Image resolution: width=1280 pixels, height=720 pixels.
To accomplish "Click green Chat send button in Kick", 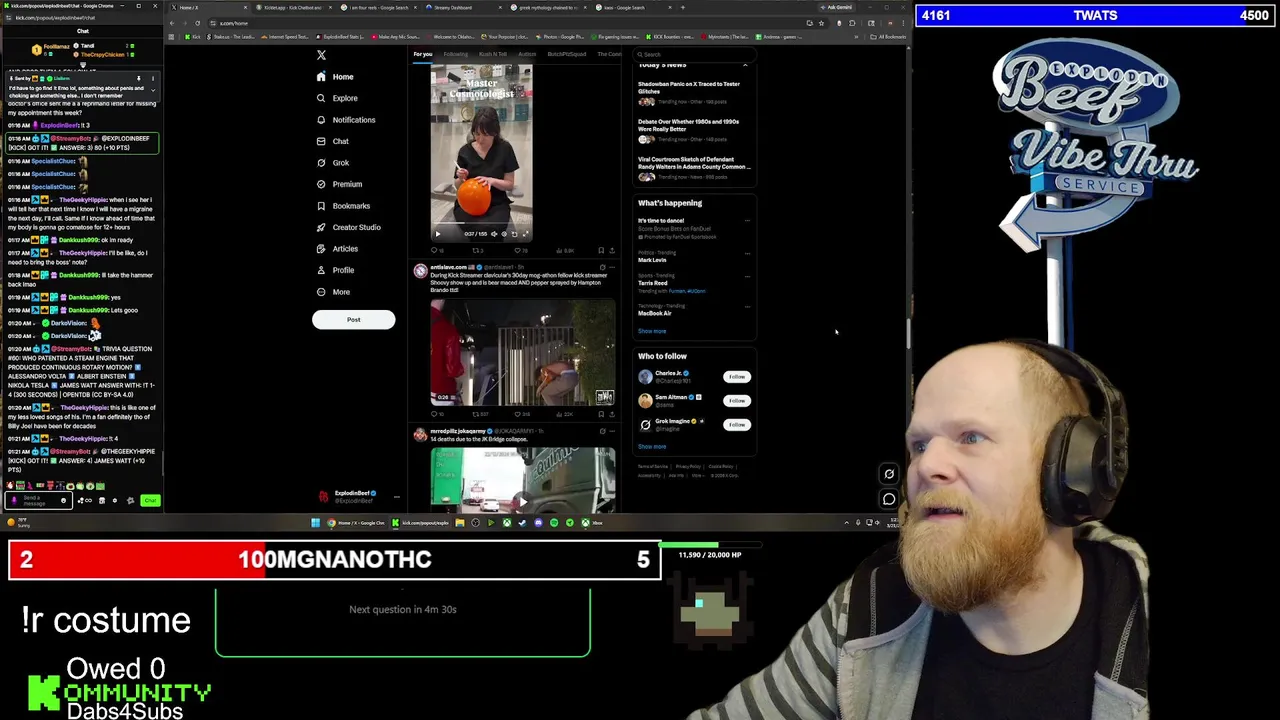I will [150, 500].
